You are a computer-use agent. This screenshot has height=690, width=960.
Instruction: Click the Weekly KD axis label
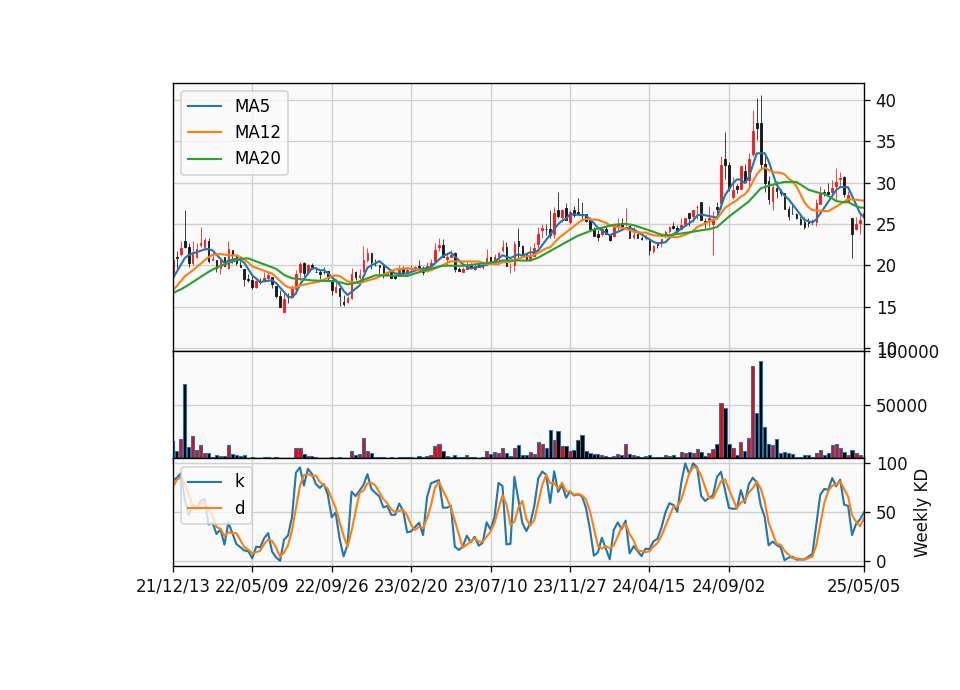click(921, 513)
